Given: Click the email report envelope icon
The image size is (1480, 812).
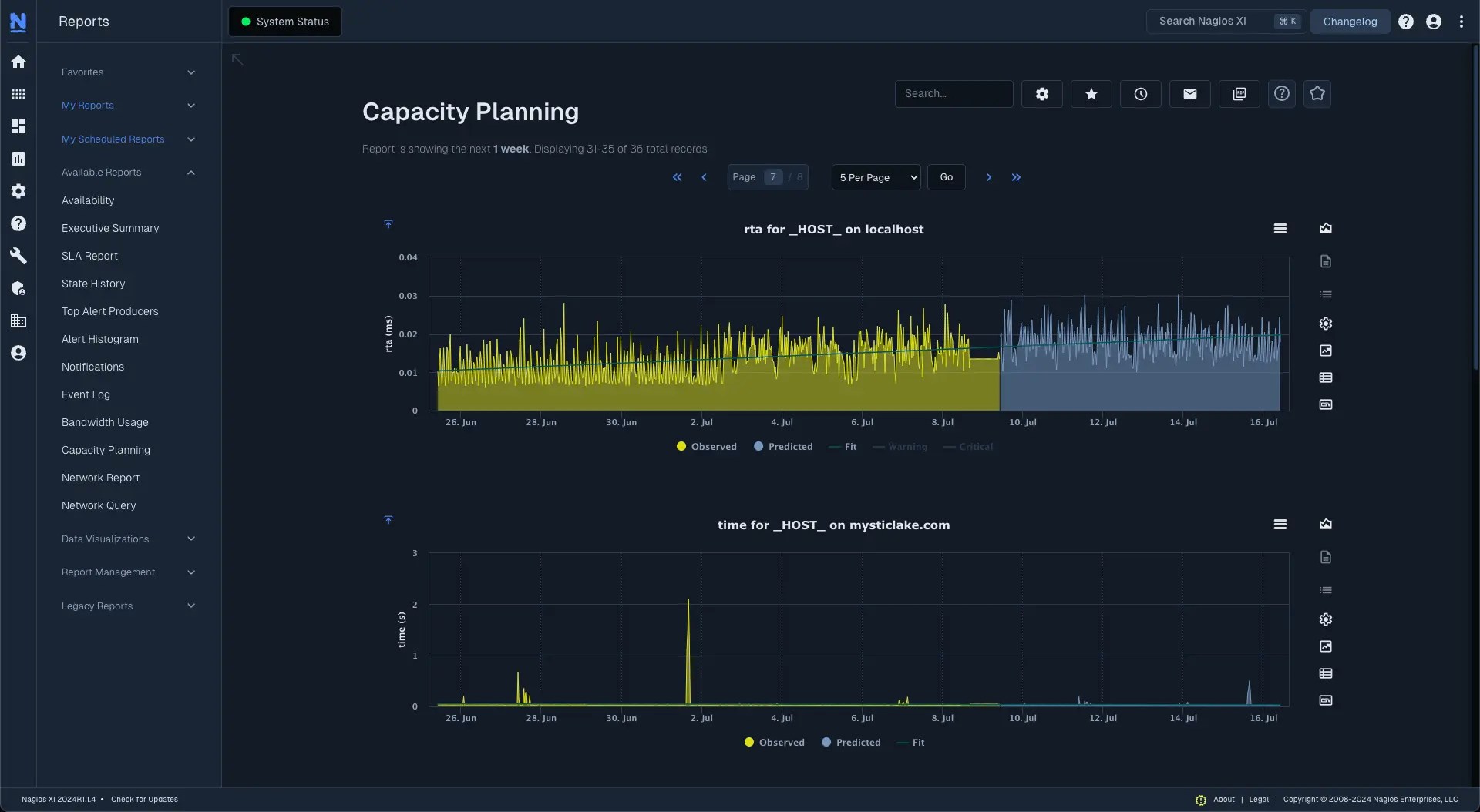Looking at the screenshot, I should coord(1189,94).
